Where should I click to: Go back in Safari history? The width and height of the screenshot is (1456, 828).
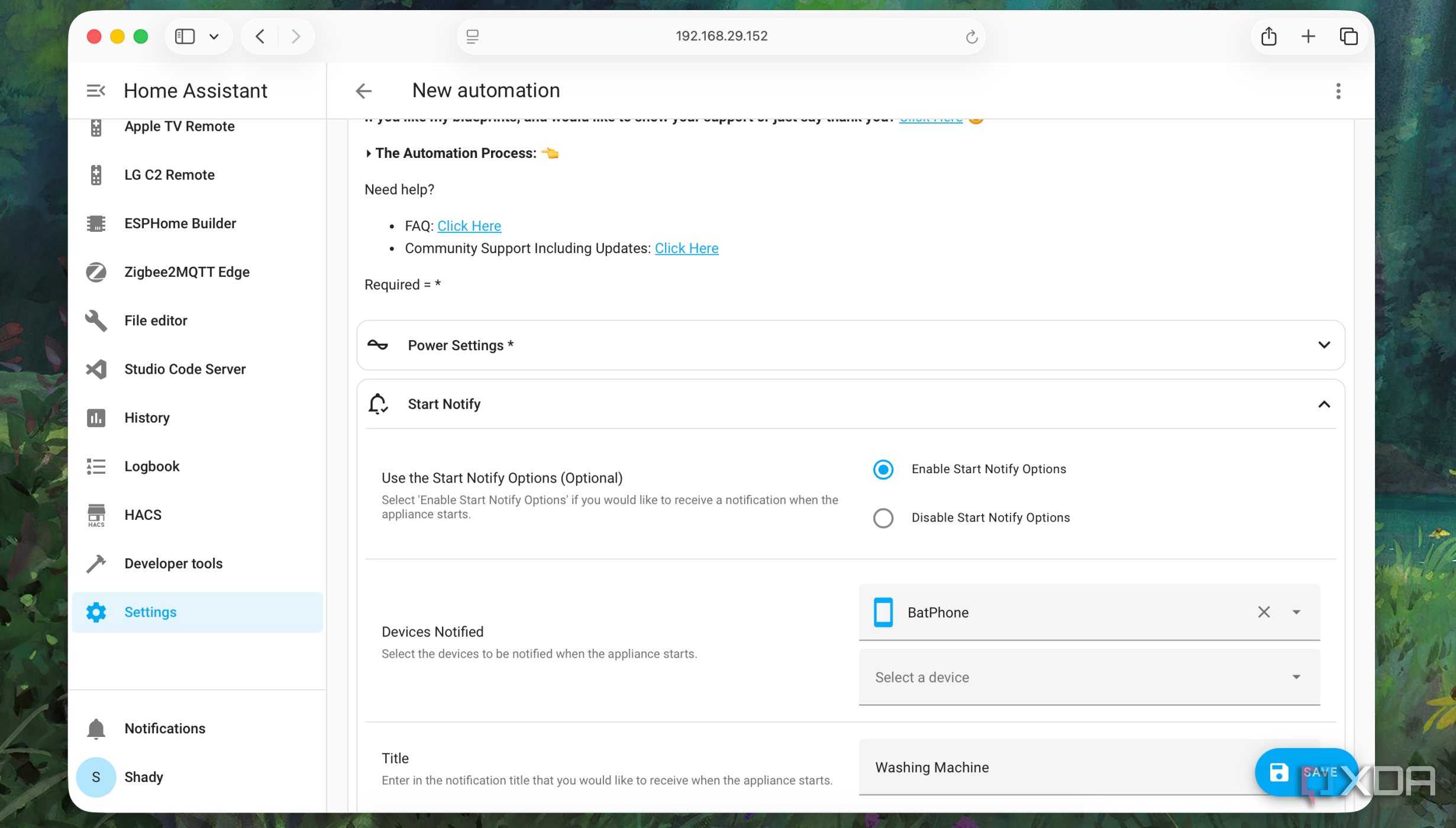pos(260,36)
